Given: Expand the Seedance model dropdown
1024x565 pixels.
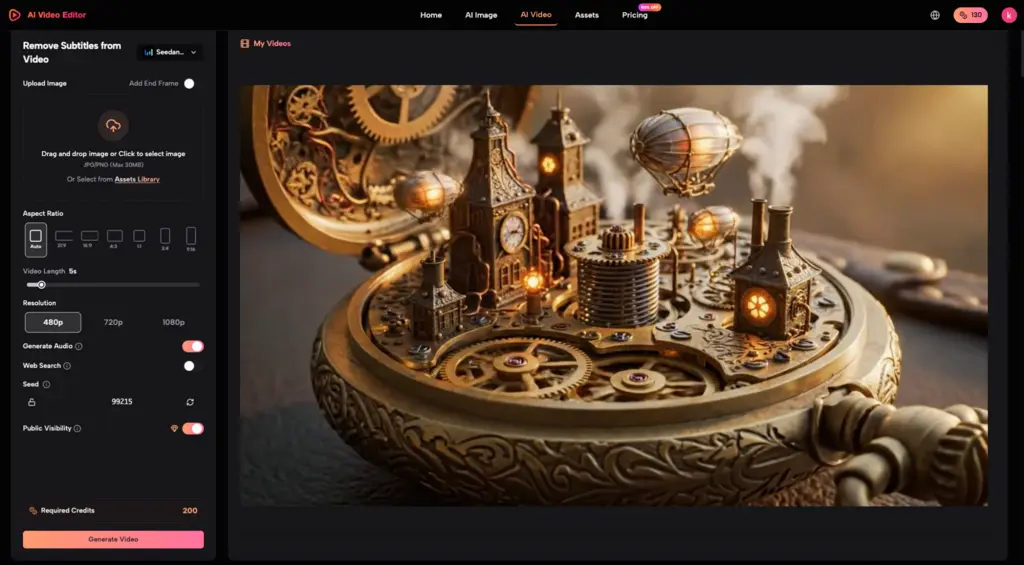Looking at the screenshot, I should pos(170,52).
